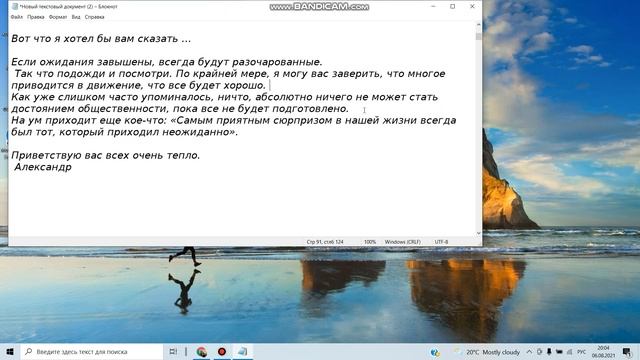Click the help icon in the taskbar tray

pyautogui.click(x=435, y=352)
